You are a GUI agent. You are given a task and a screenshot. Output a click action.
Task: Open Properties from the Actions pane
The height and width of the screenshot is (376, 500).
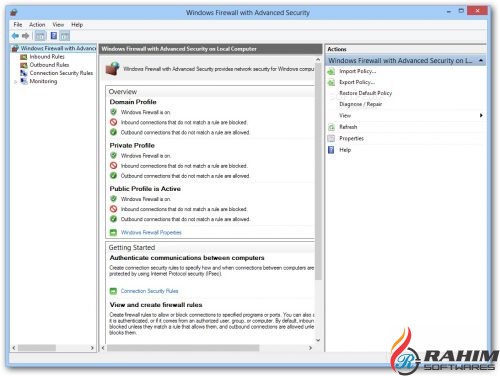(x=351, y=138)
